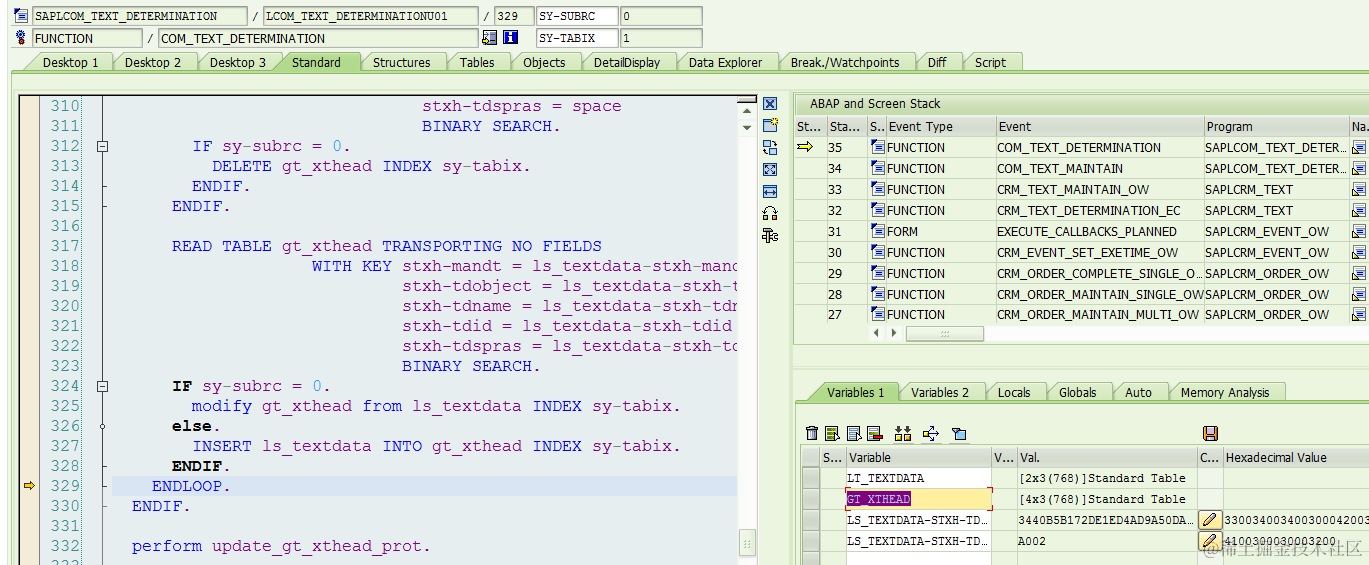Open the Break./Watchpoints tab
The height and width of the screenshot is (565, 1369).
[845, 62]
